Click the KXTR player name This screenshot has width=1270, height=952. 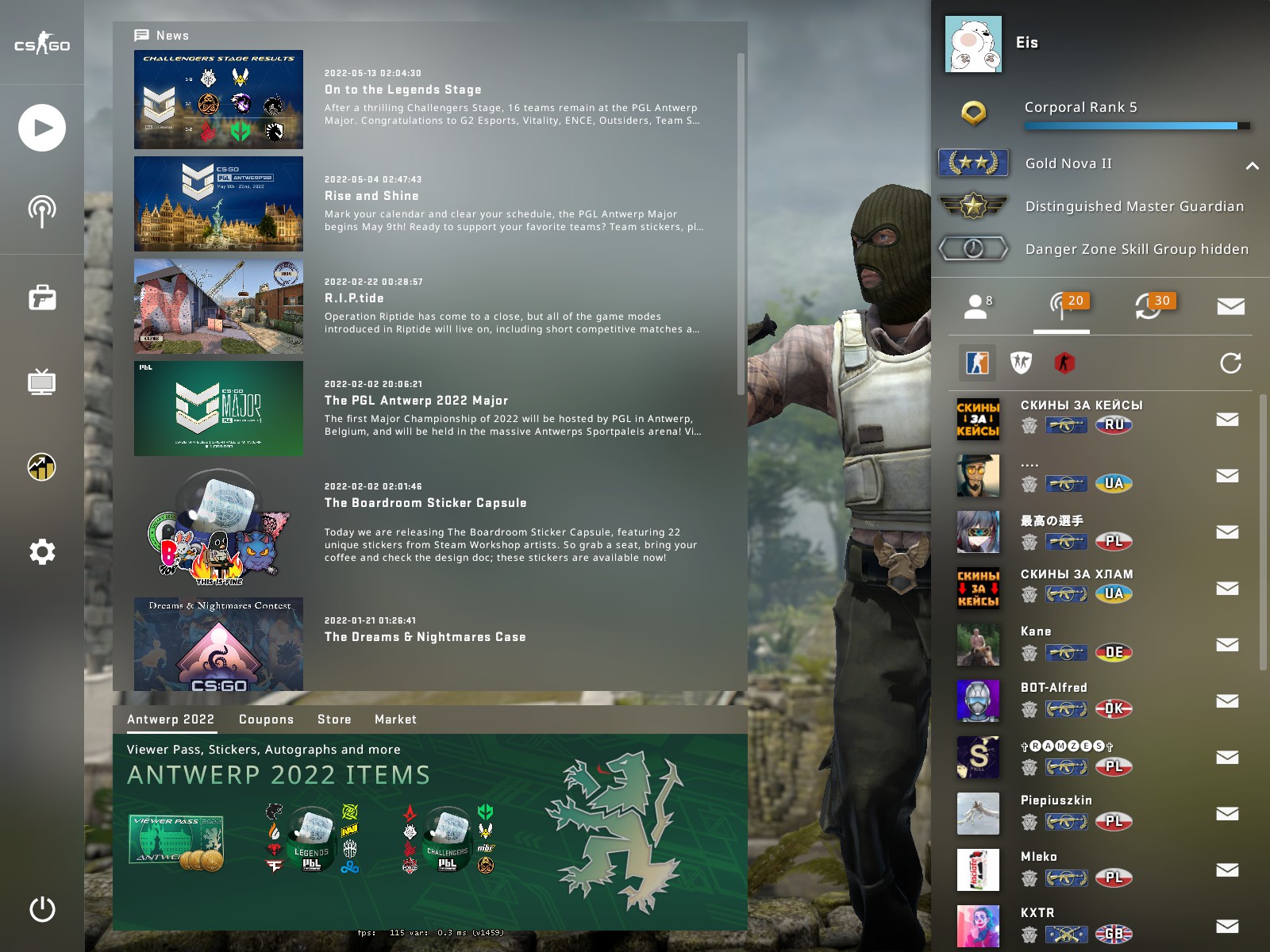[1037, 913]
